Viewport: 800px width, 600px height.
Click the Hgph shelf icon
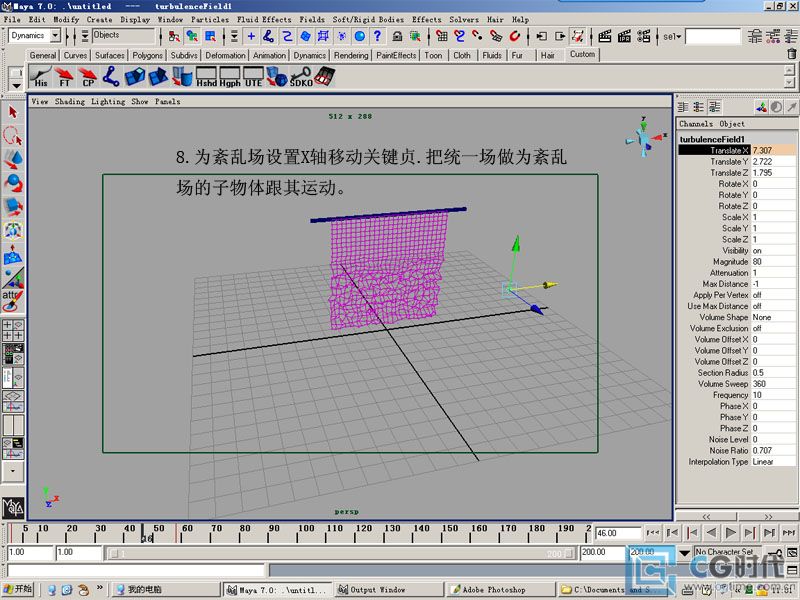click(230, 77)
